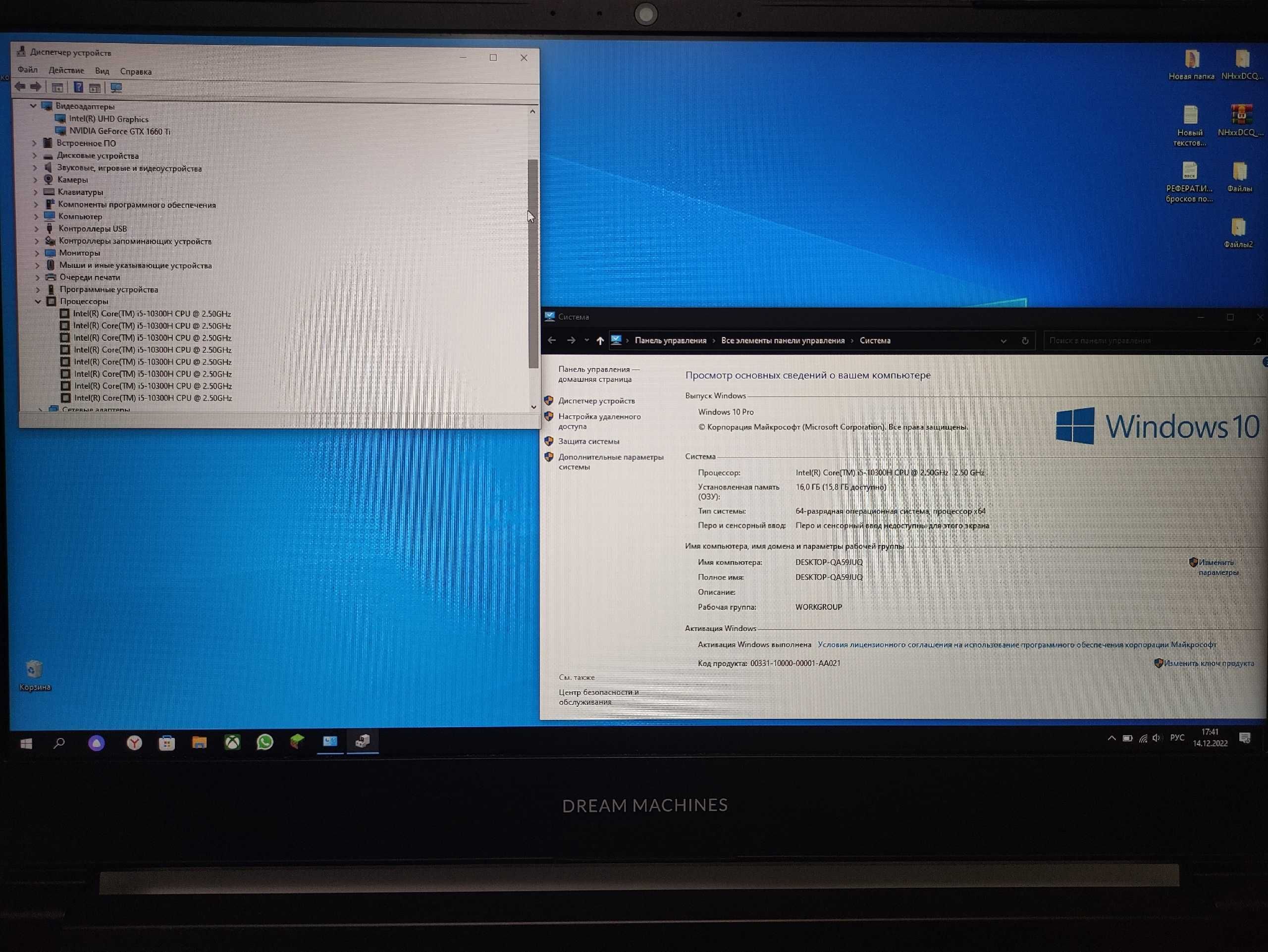
Task: Expand the Контроллеры USB node
Action: click(37, 229)
